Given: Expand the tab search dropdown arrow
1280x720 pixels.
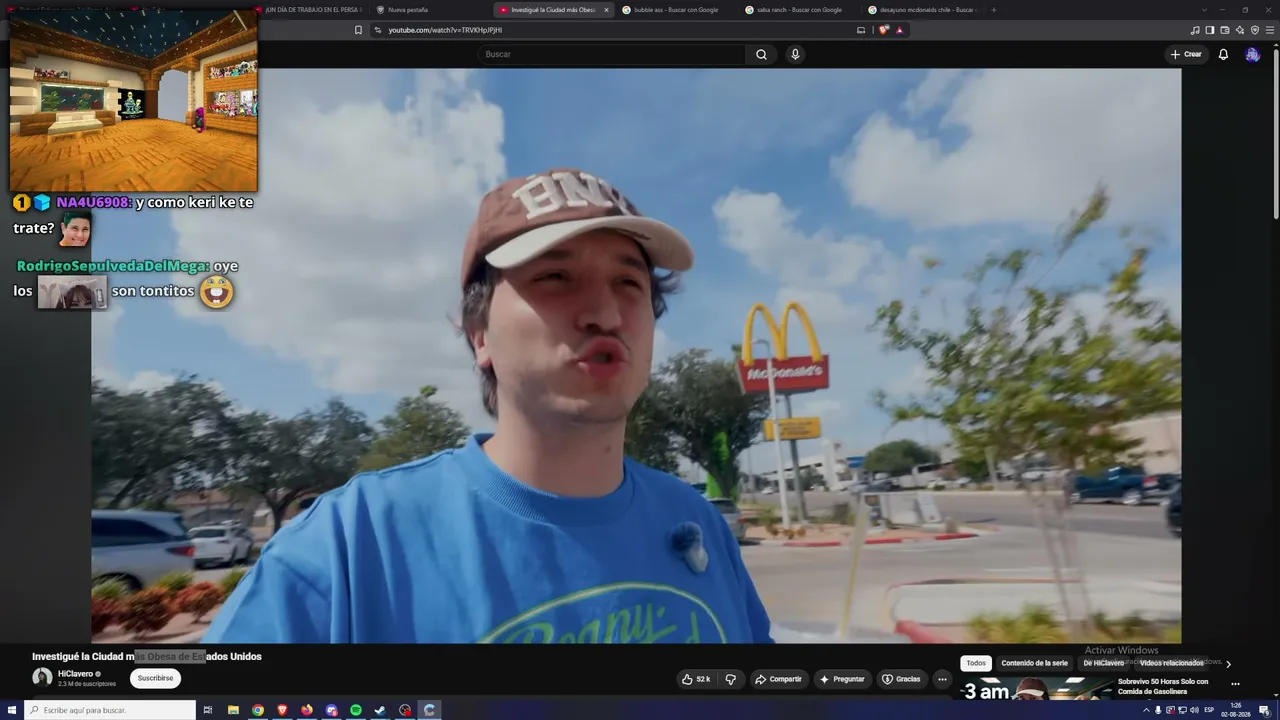Looking at the screenshot, I should pos(1203,10).
